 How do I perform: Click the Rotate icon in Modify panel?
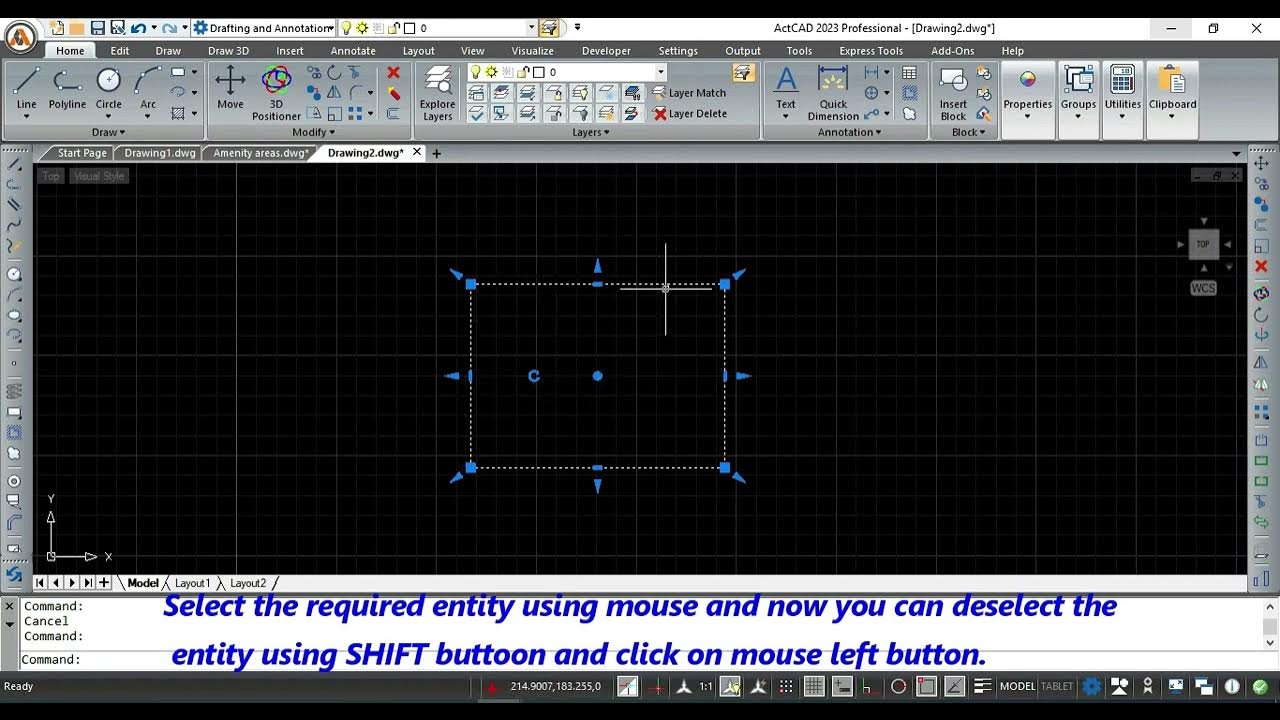[334, 73]
